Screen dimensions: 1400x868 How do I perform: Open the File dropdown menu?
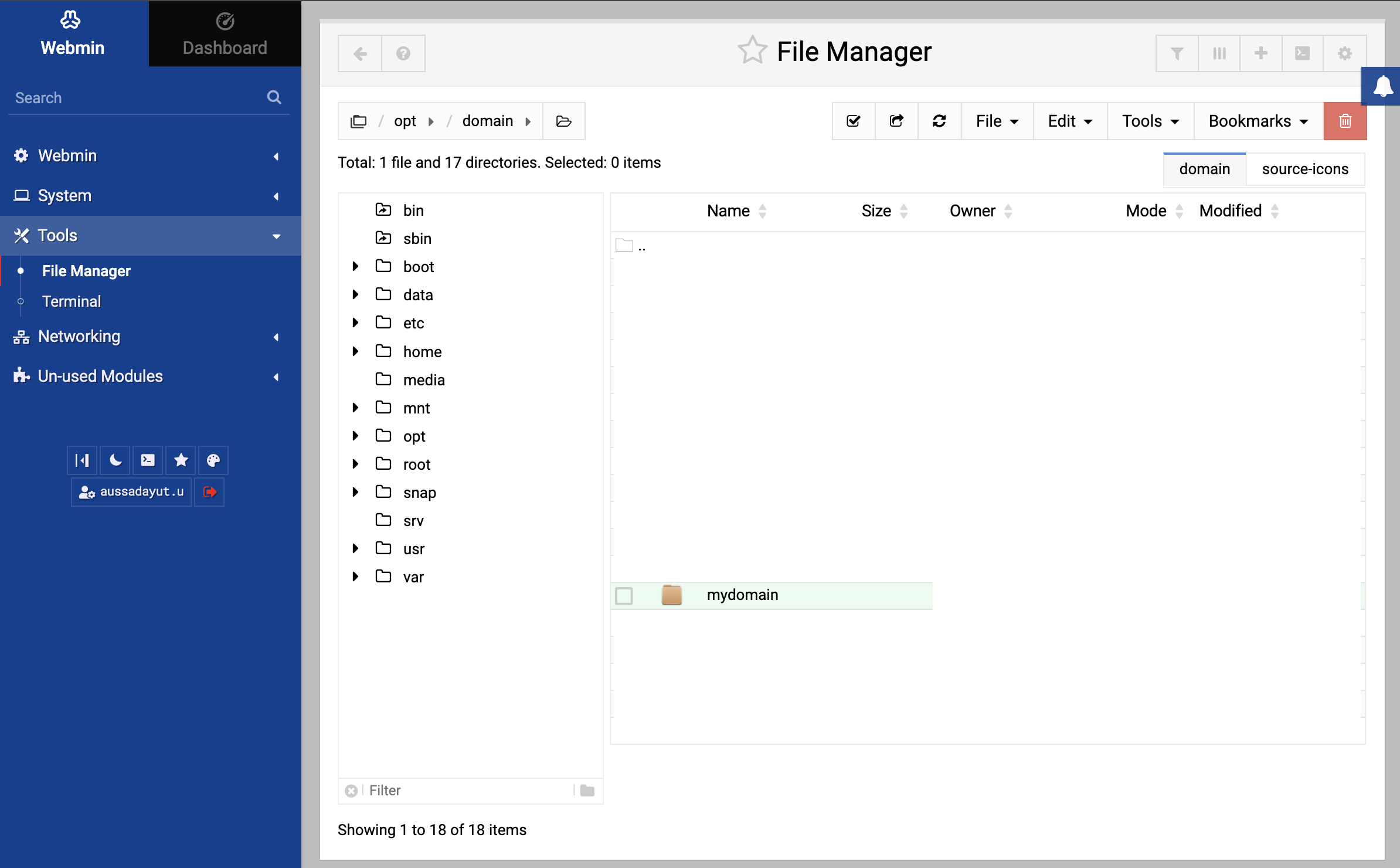click(997, 121)
